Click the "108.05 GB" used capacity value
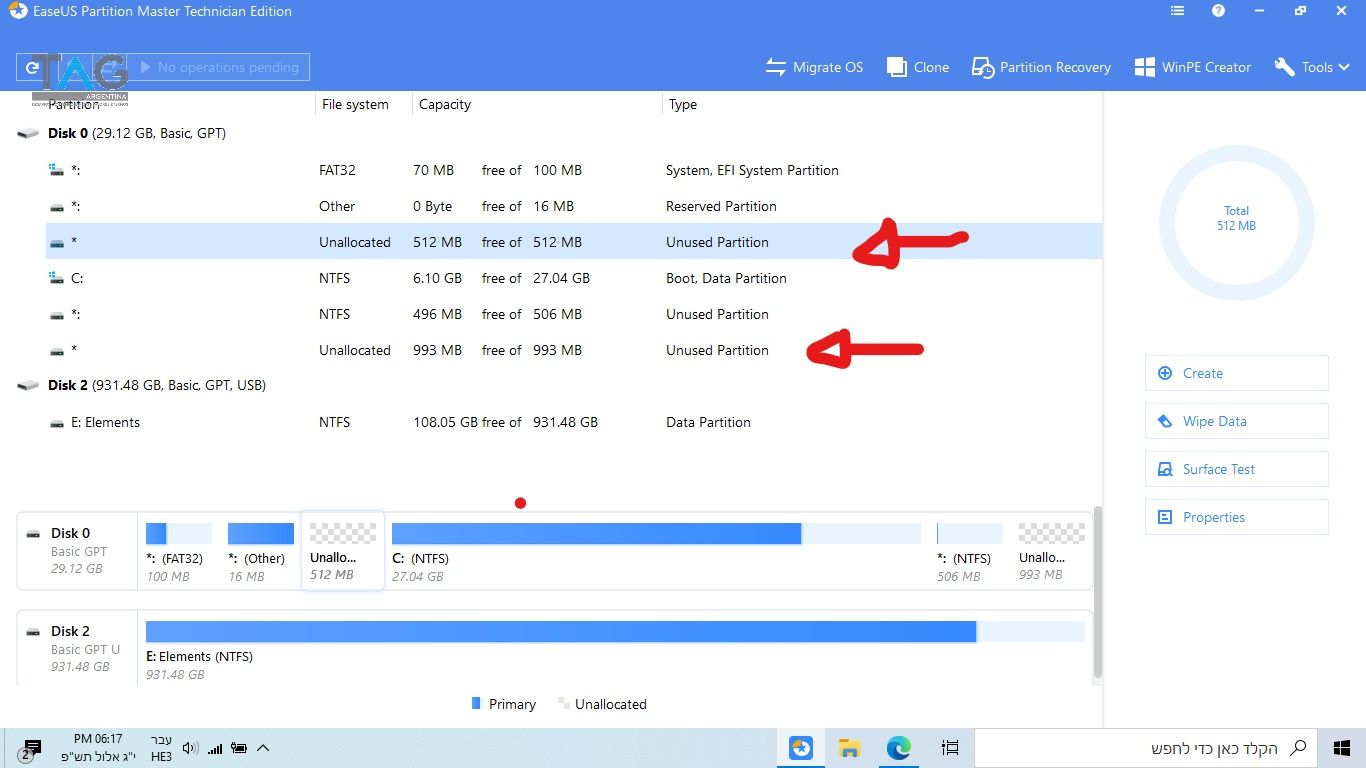This screenshot has height=768, width=1366. pyautogui.click(x=445, y=422)
